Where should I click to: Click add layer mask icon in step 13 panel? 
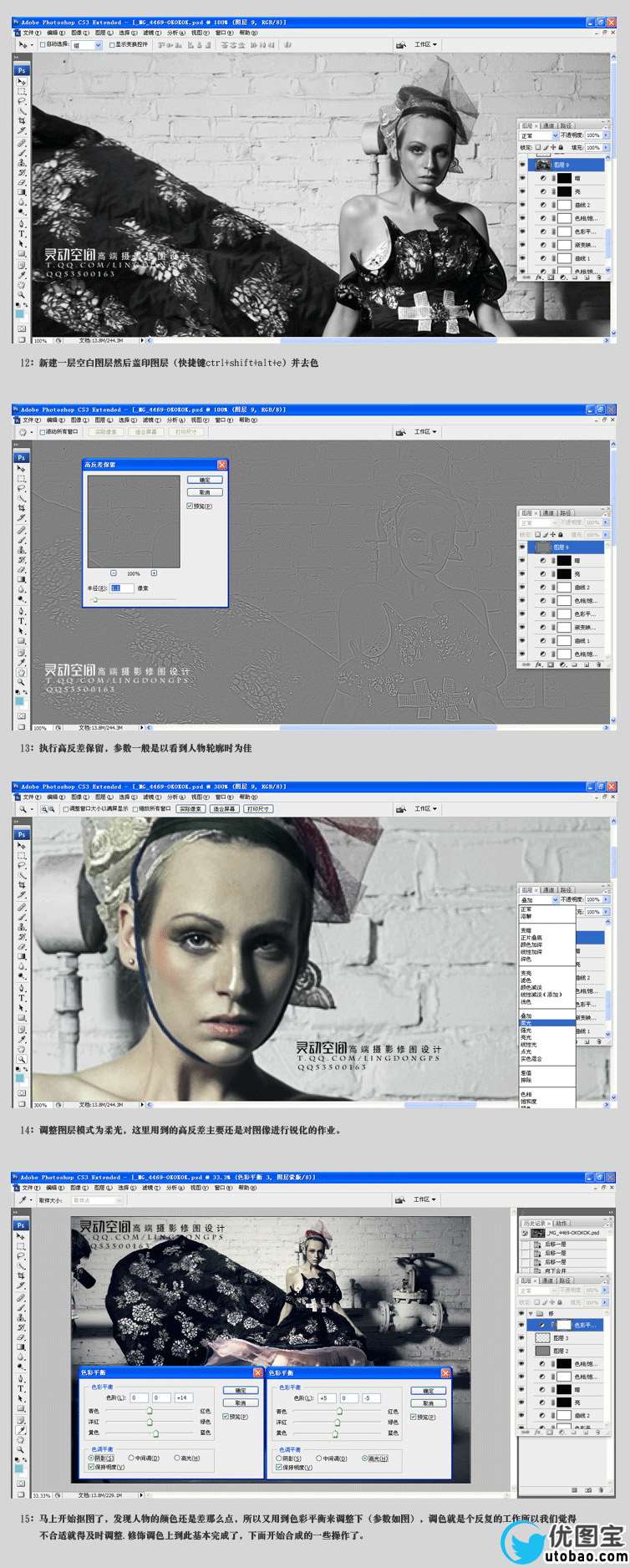(551, 664)
